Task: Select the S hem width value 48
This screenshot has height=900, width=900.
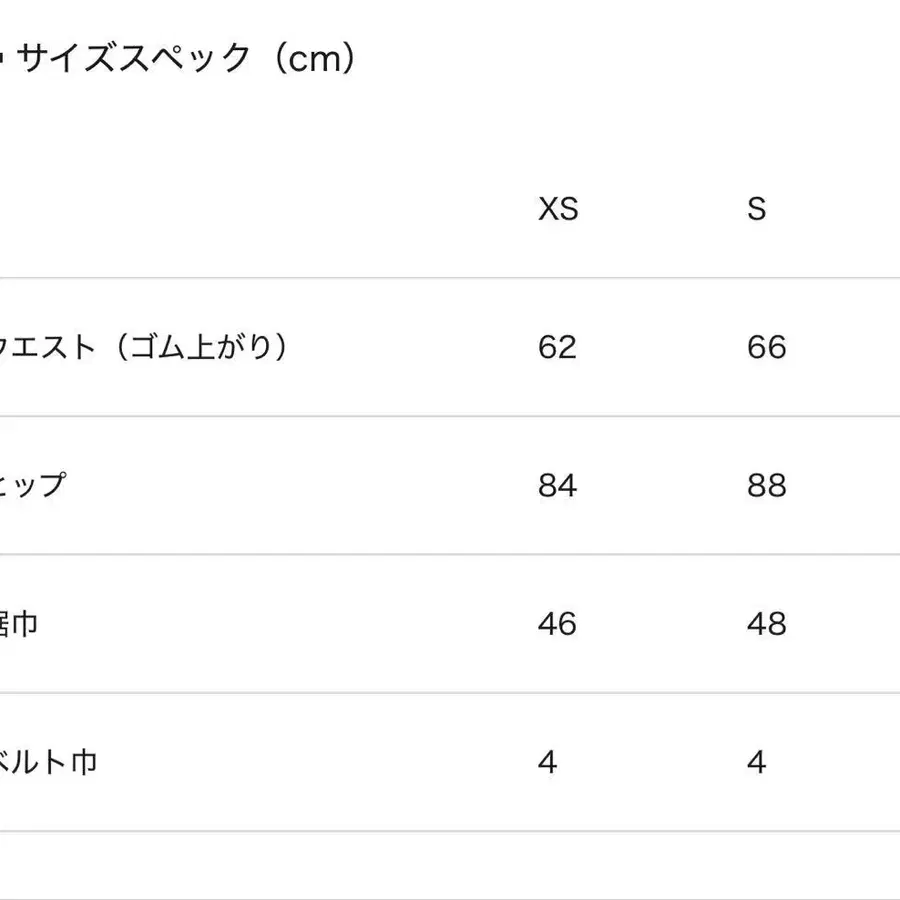Action: click(x=766, y=625)
